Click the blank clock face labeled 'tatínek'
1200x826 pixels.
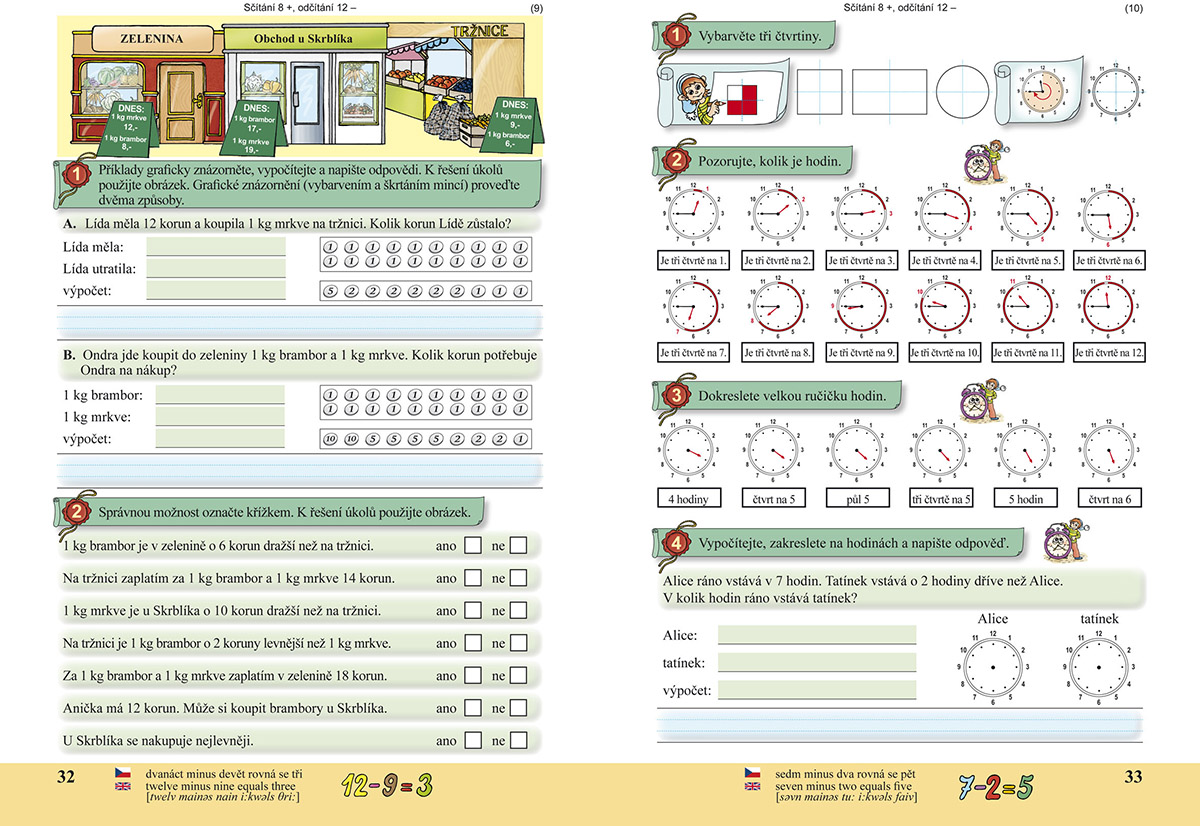(x=1099, y=667)
